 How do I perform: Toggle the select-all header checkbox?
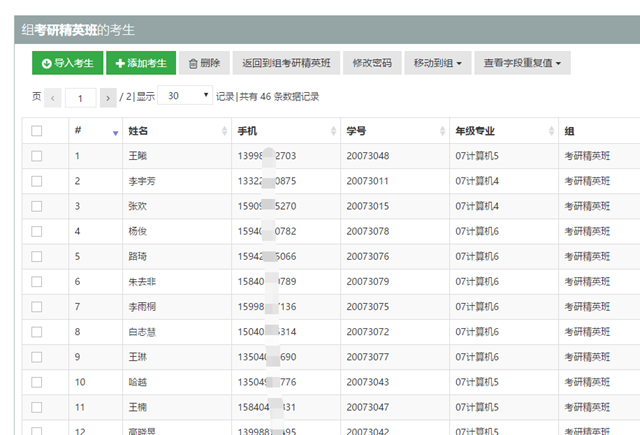(x=37, y=131)
